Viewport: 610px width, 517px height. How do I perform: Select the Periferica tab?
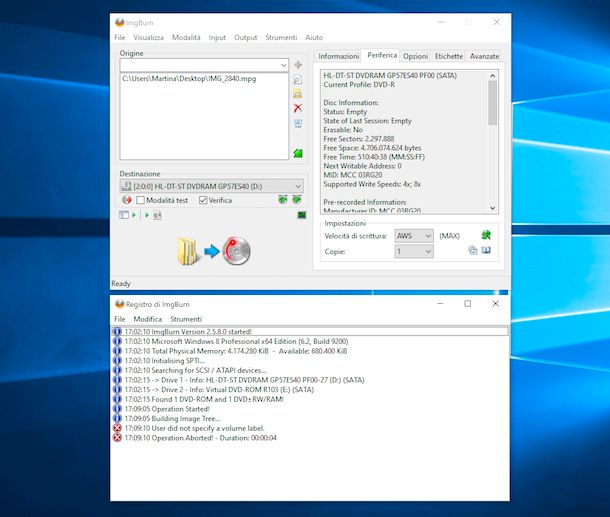click(382, 55)
